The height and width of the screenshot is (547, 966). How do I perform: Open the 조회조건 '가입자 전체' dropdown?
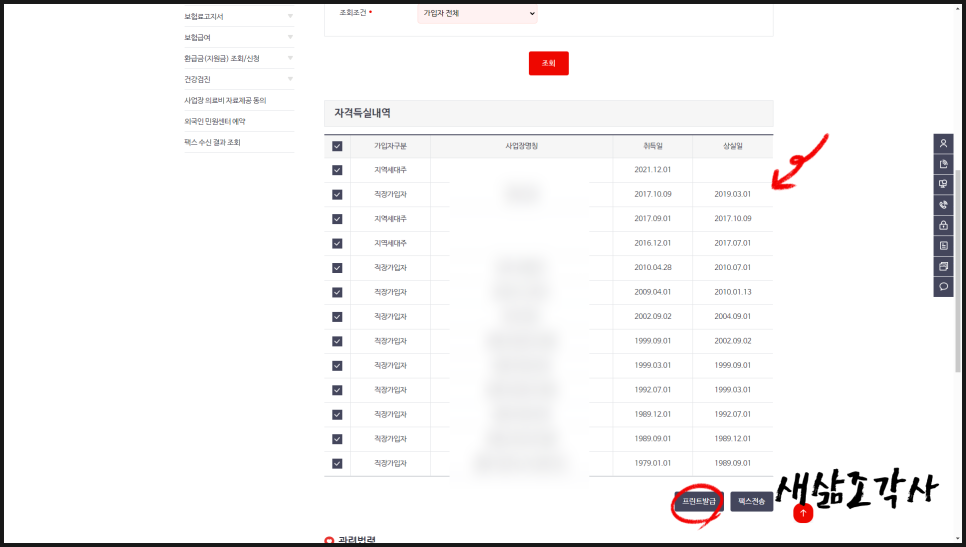pos(477,14)
